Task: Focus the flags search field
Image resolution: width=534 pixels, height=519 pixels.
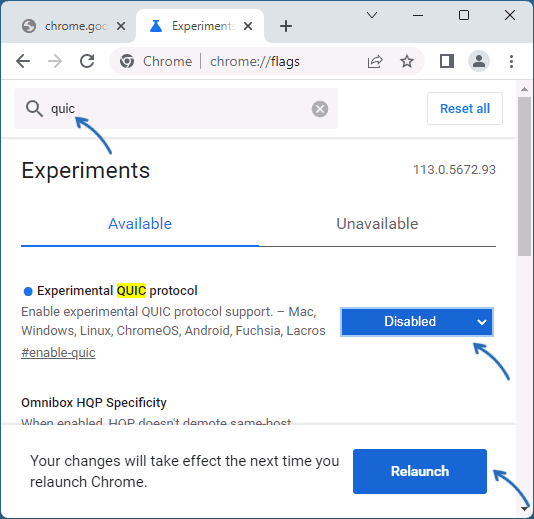Action: pos(176,109)
